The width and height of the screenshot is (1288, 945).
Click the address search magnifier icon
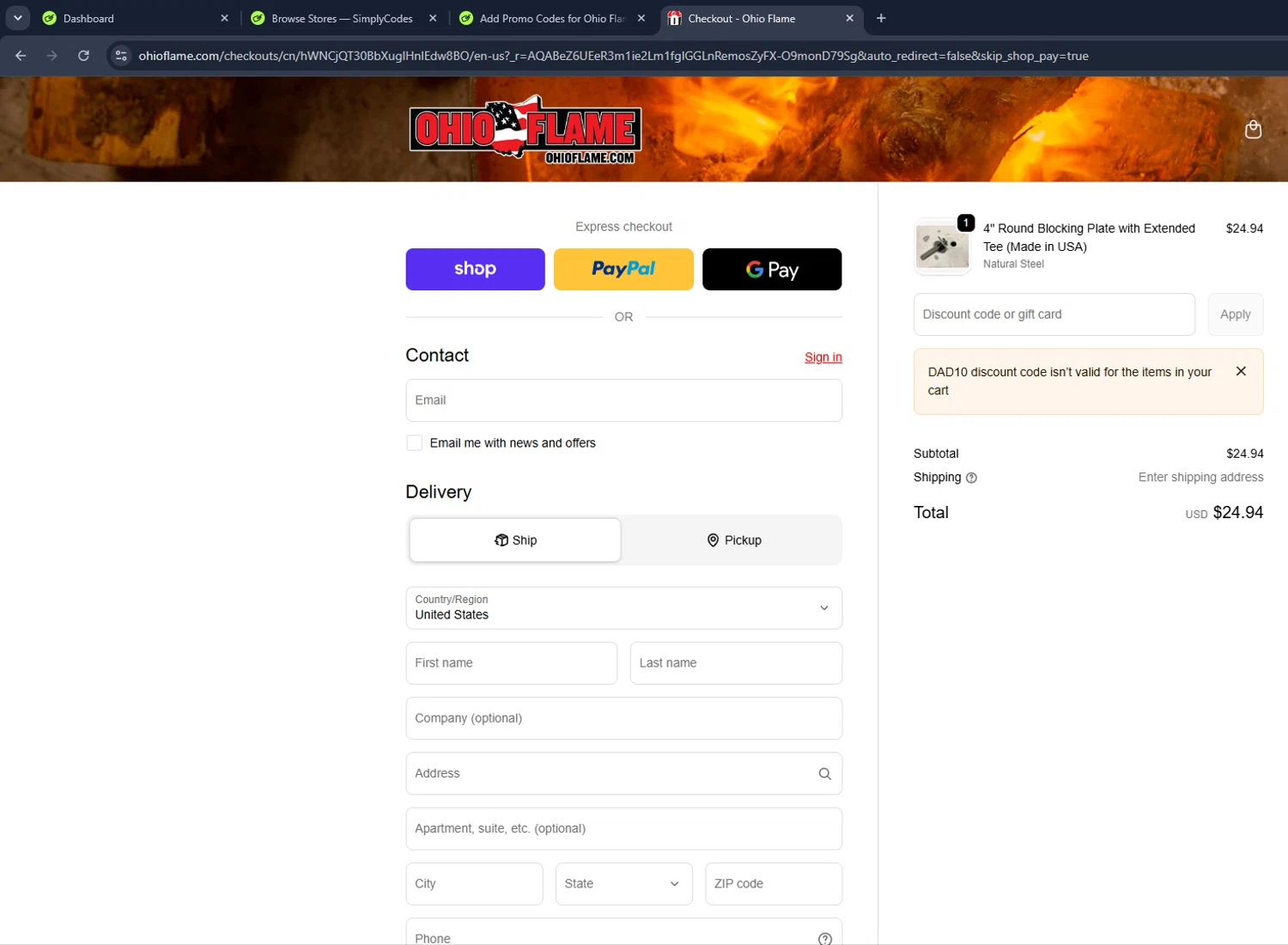pos(824,774)
